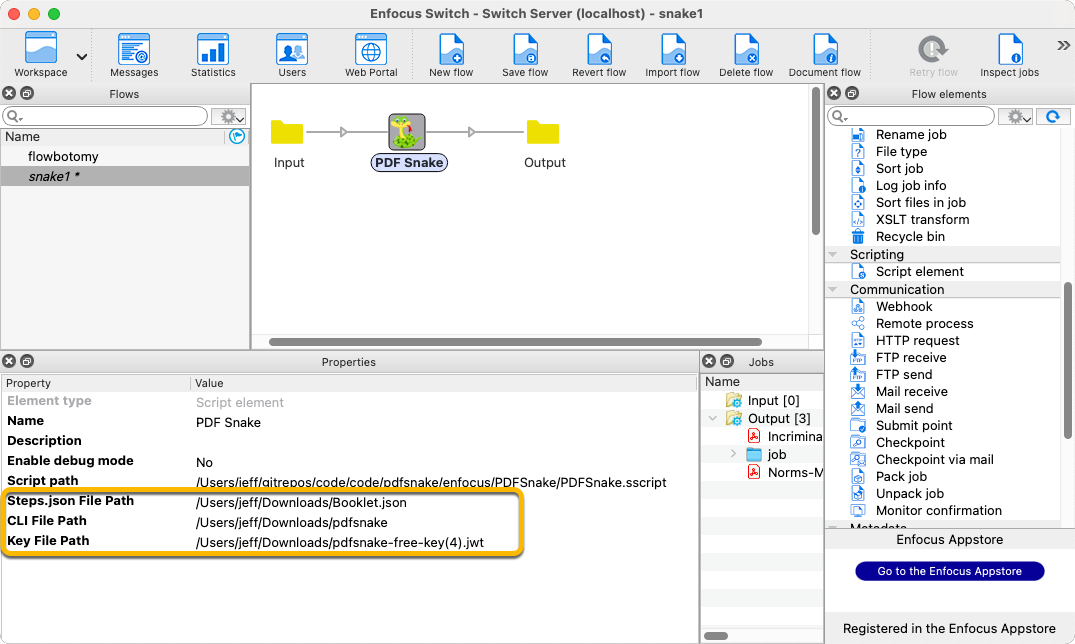Undock the Jobs panel

click(x=727, y=361)
